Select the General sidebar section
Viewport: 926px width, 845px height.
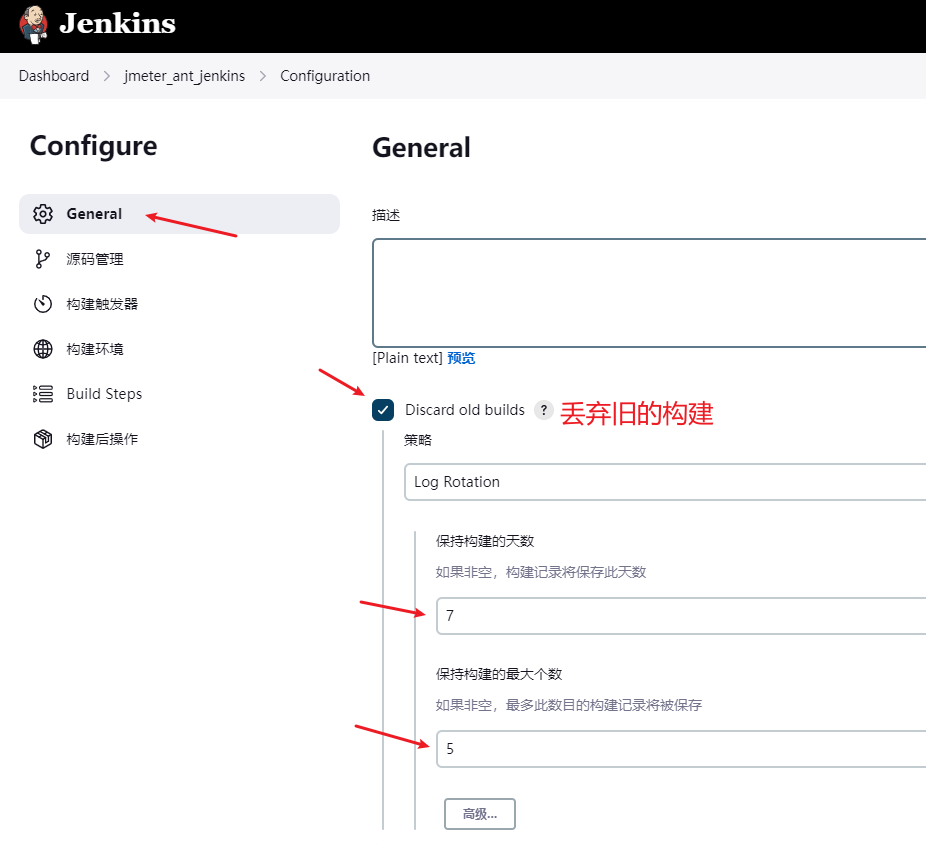[180, 214]
